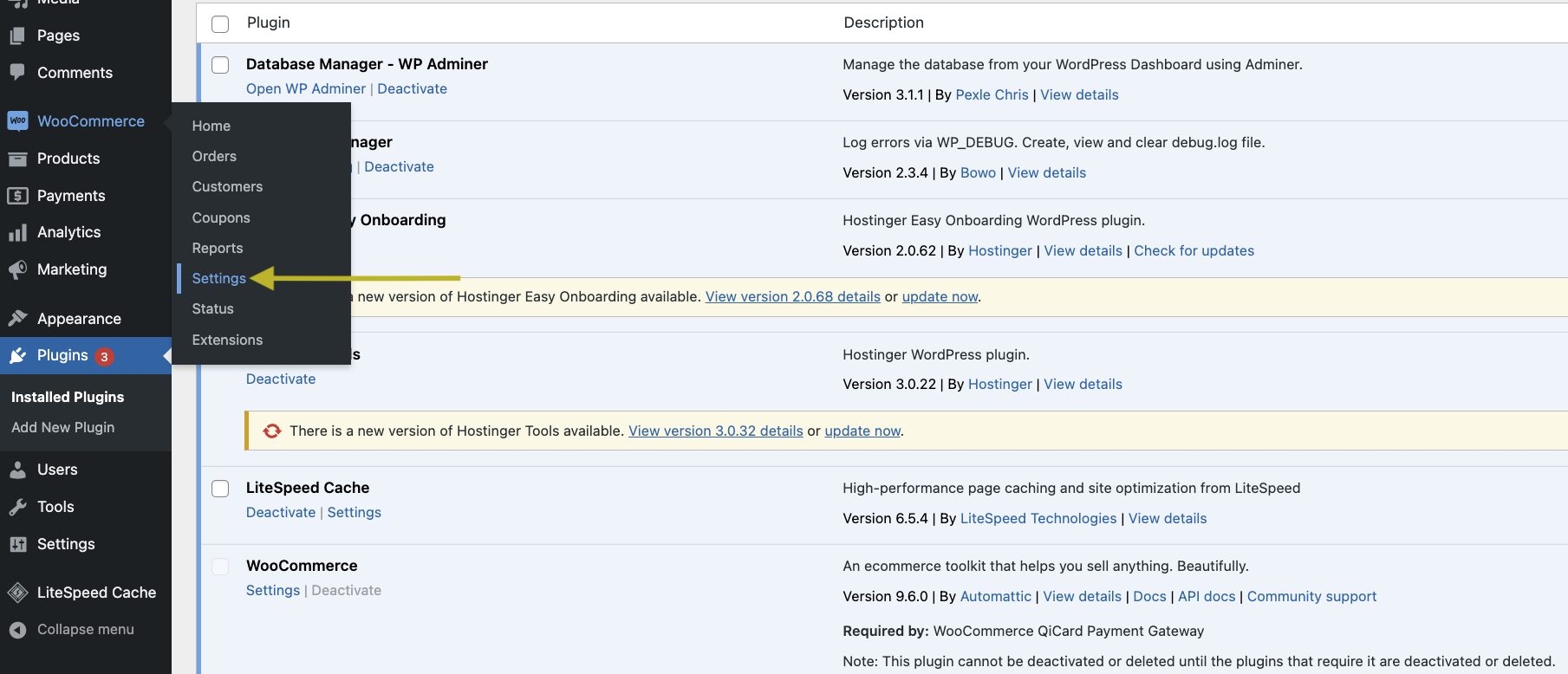The width and height of the screenshot is (1568, 674).
Task: Open Settings in WooCommerce submenu
Action: 219,278
